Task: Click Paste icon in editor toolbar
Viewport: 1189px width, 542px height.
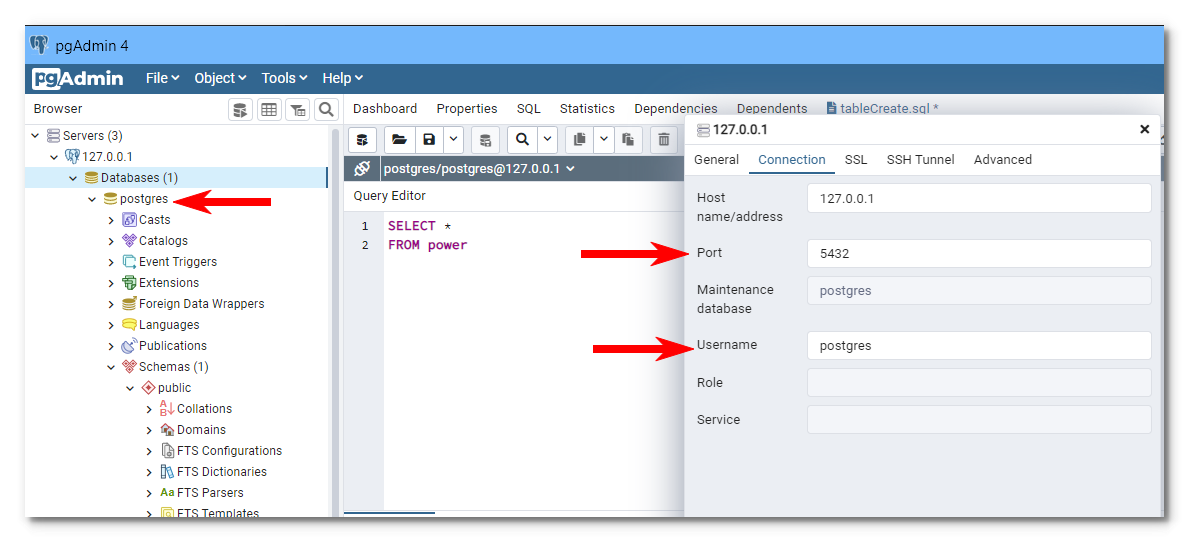Action: click(x=628, y=139)
